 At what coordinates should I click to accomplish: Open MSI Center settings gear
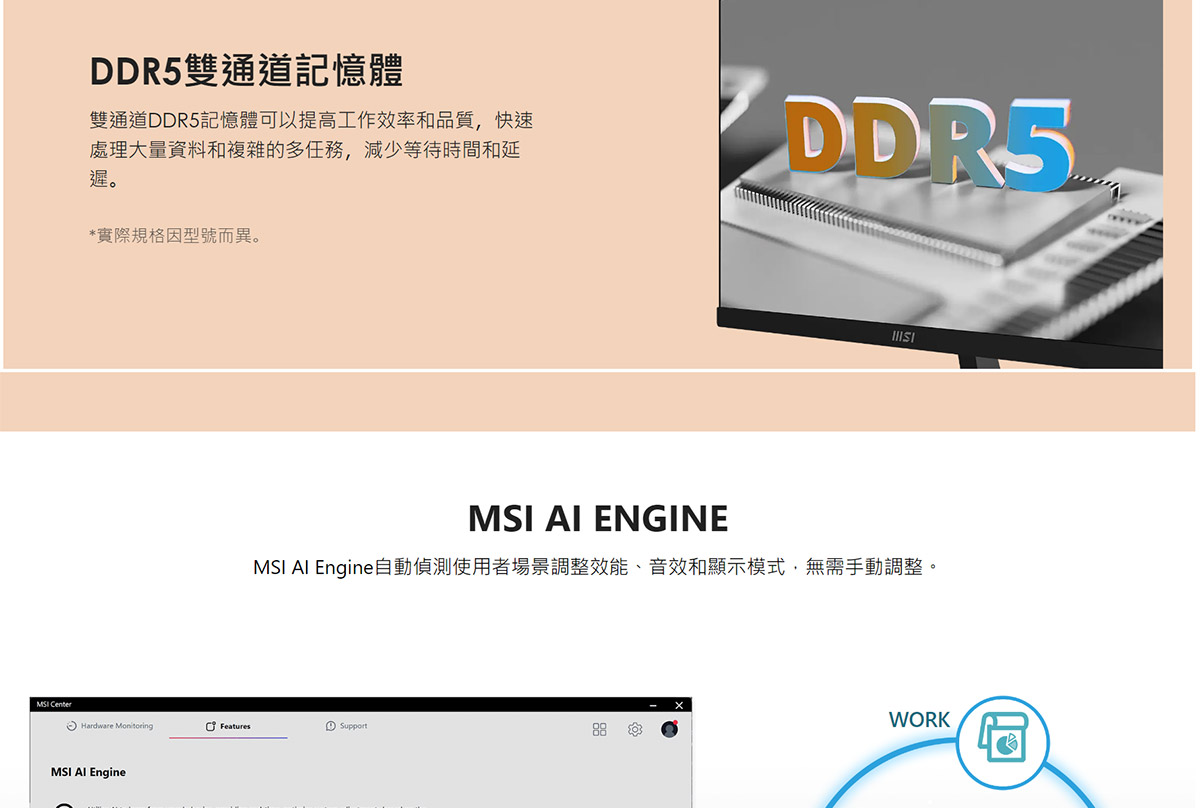click(635, 730)
